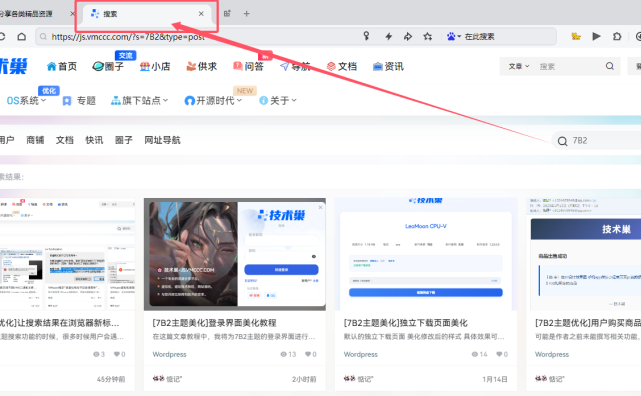The width and height of the screenshot is (641, 396).
Task: Switch to the 搜索 browser tab
Action: point(147,14)
